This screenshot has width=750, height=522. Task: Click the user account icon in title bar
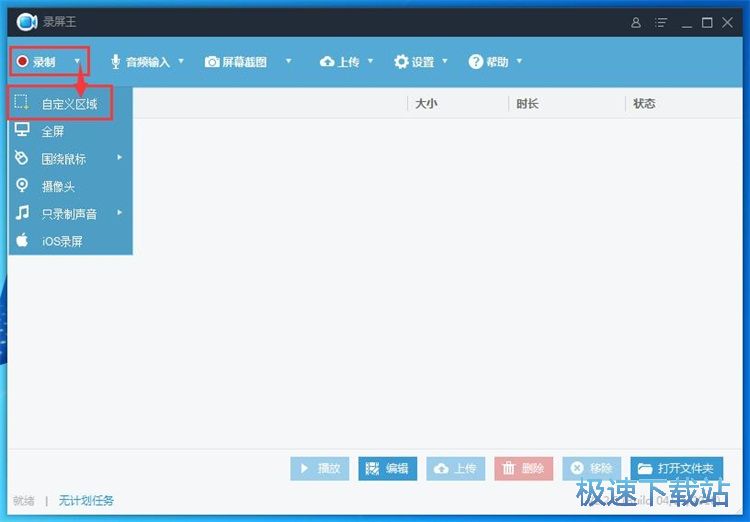coord(636,22)
